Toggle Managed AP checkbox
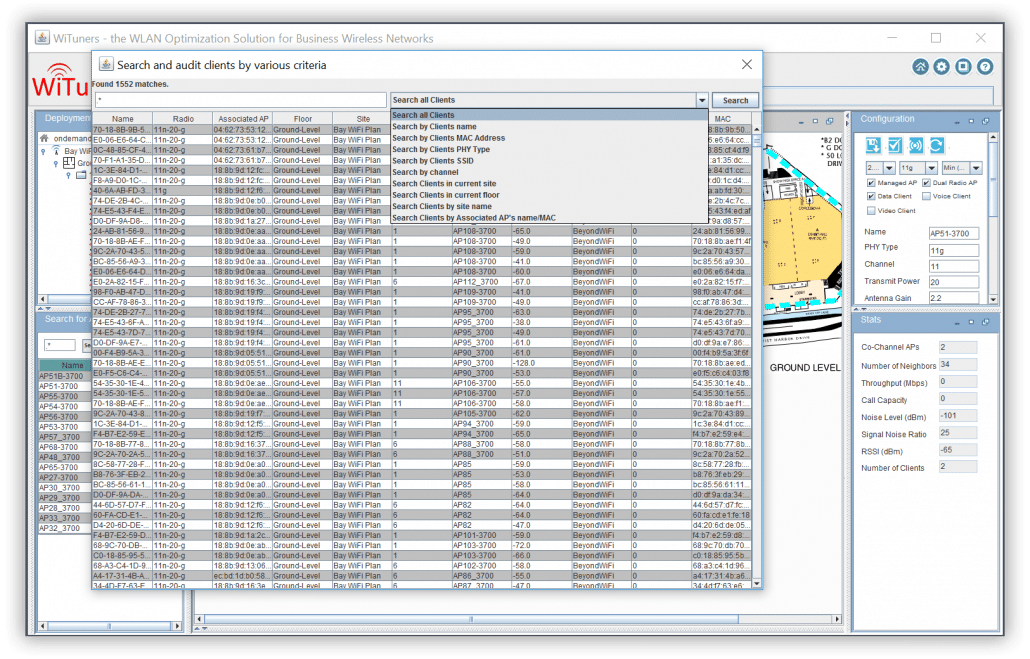1030x659 pixels. (871, 183)
